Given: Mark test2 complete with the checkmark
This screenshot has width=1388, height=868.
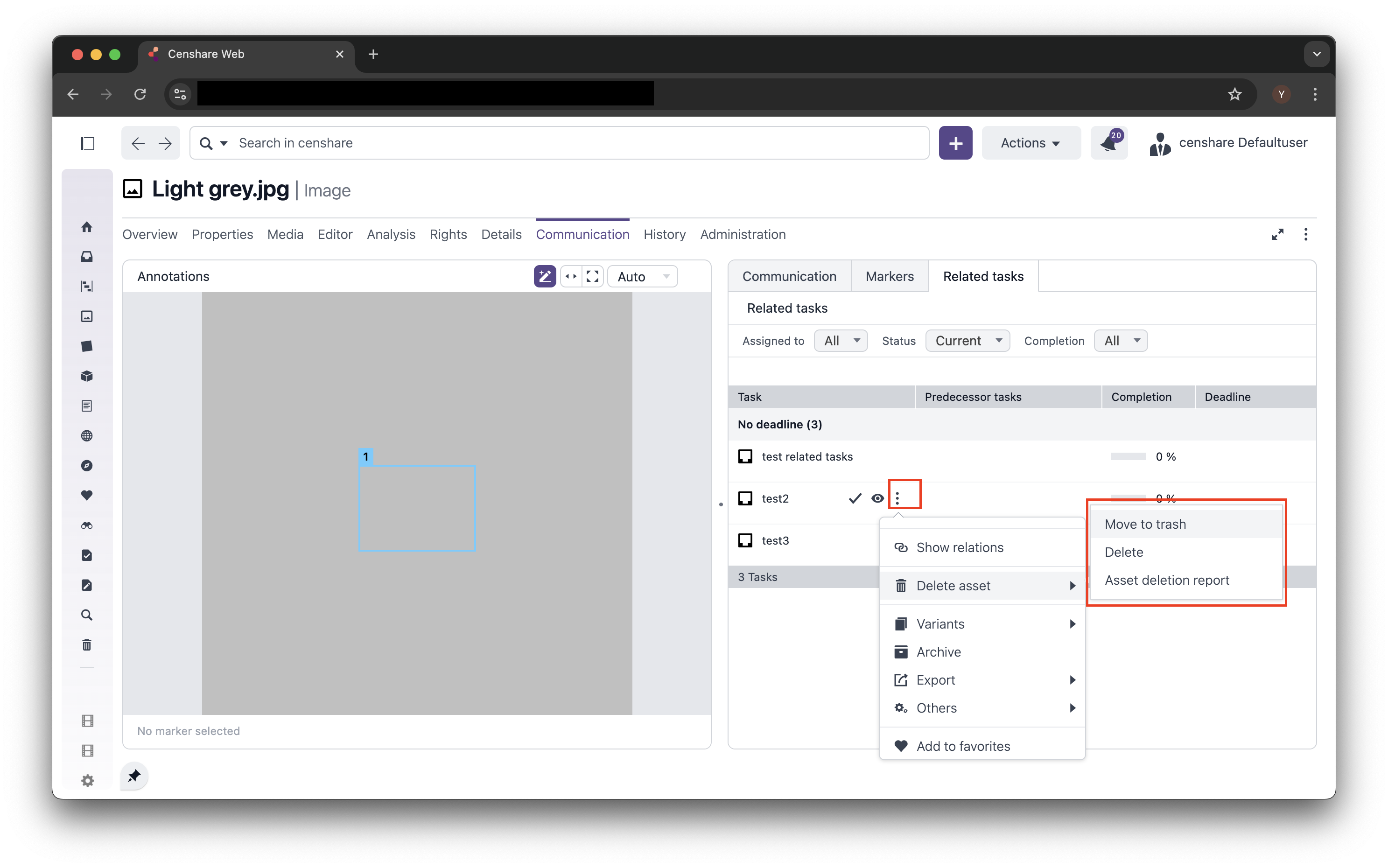Looking at the screenshot, I should [x=855, y=498].
